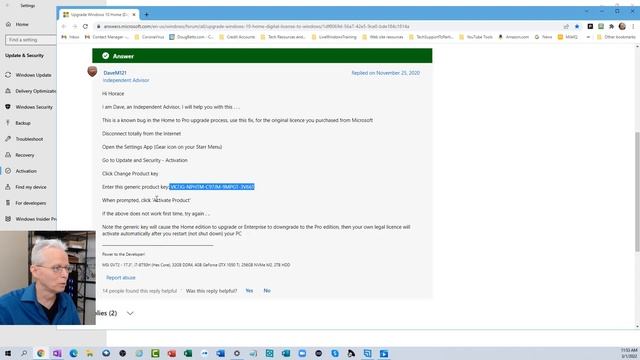Bookmark this page with the star icon

coord(577,27)
